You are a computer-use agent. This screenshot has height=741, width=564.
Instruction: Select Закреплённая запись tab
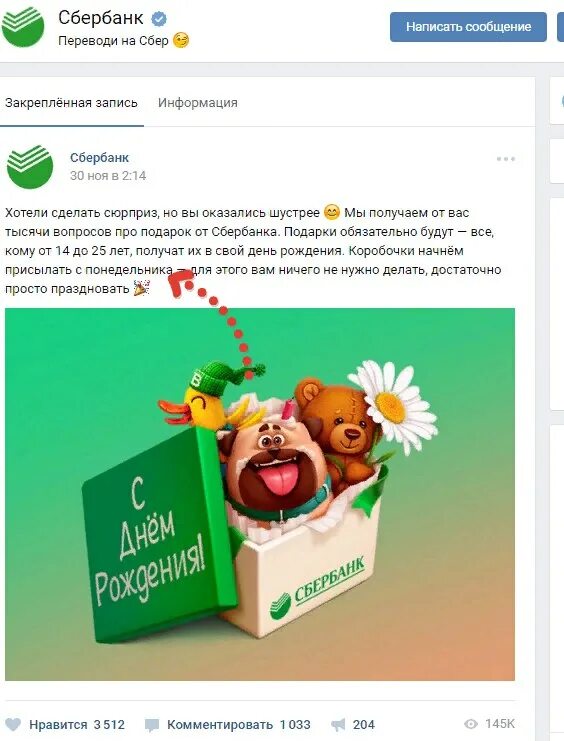pyautogui.click(x=71, y=103)
